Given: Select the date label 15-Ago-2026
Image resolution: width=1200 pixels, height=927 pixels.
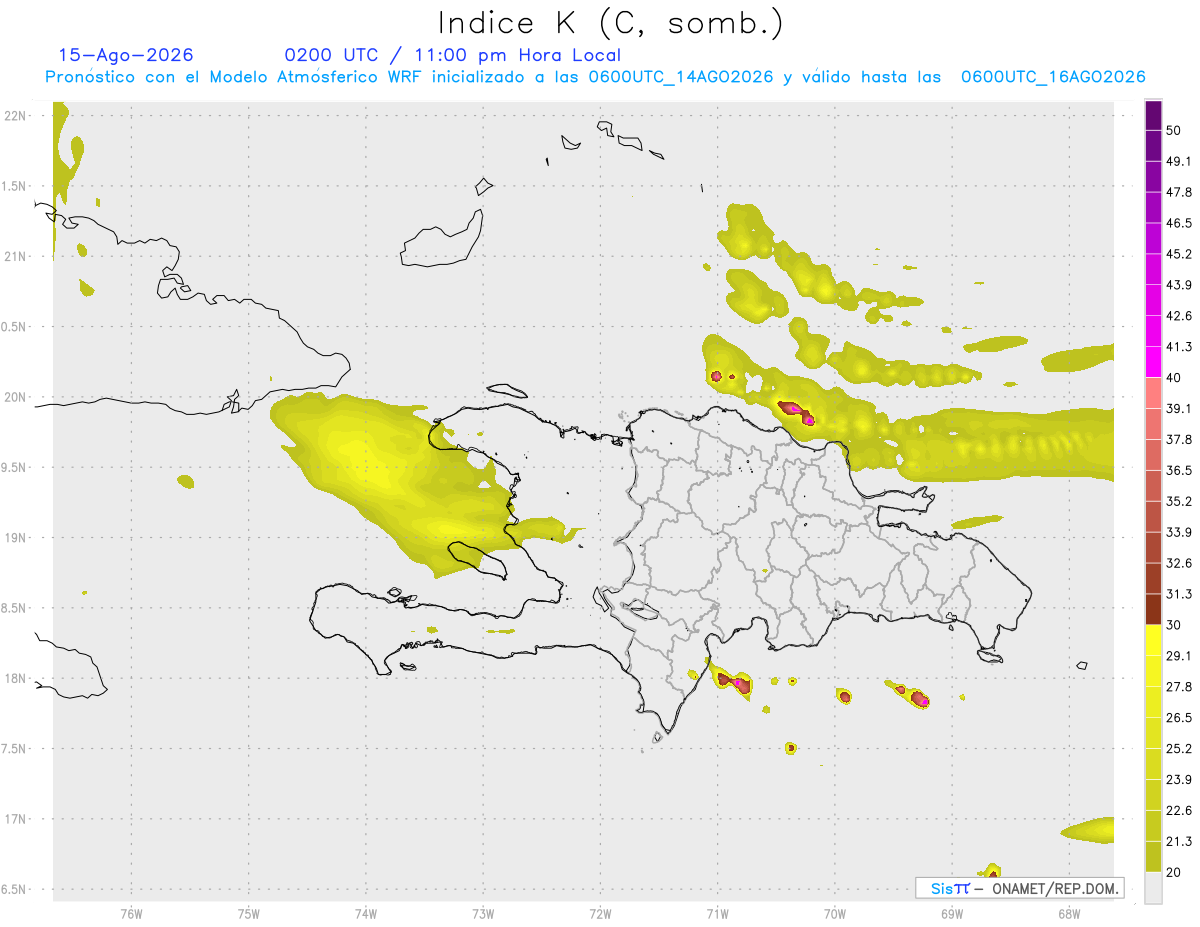Looking at the screenshot, I should pos(126,55).
